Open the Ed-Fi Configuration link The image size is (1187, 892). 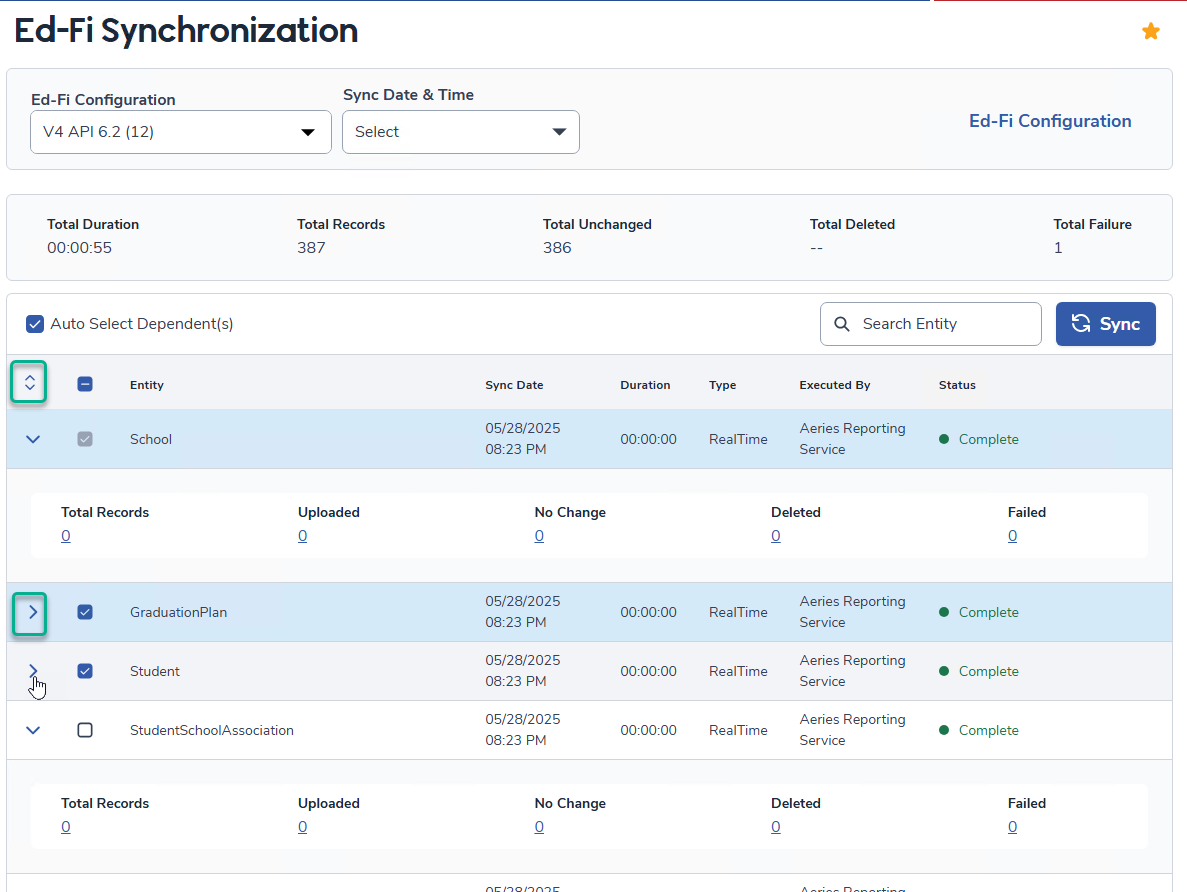(1050, 121)
